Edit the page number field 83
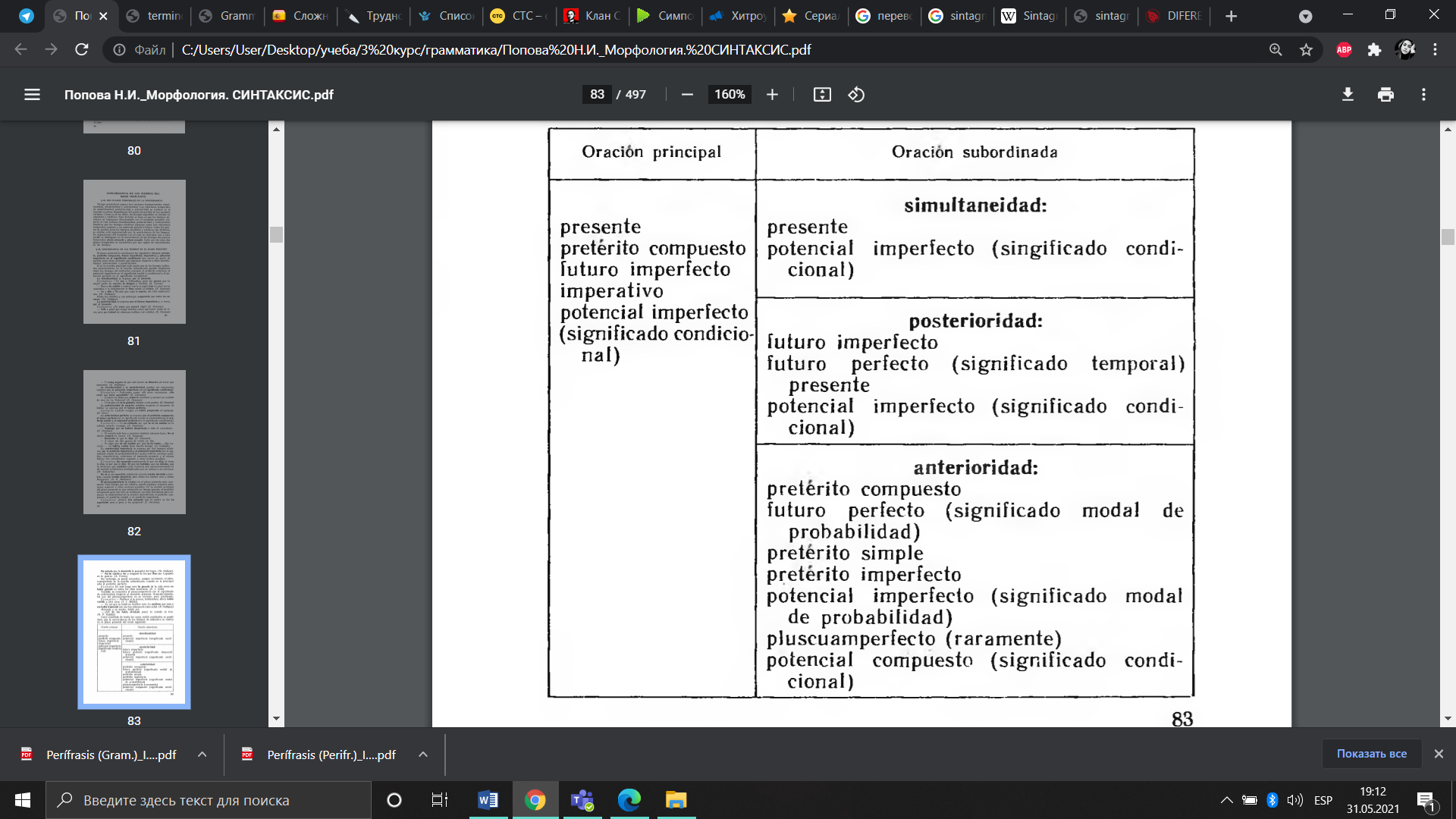 coord(597,95)
